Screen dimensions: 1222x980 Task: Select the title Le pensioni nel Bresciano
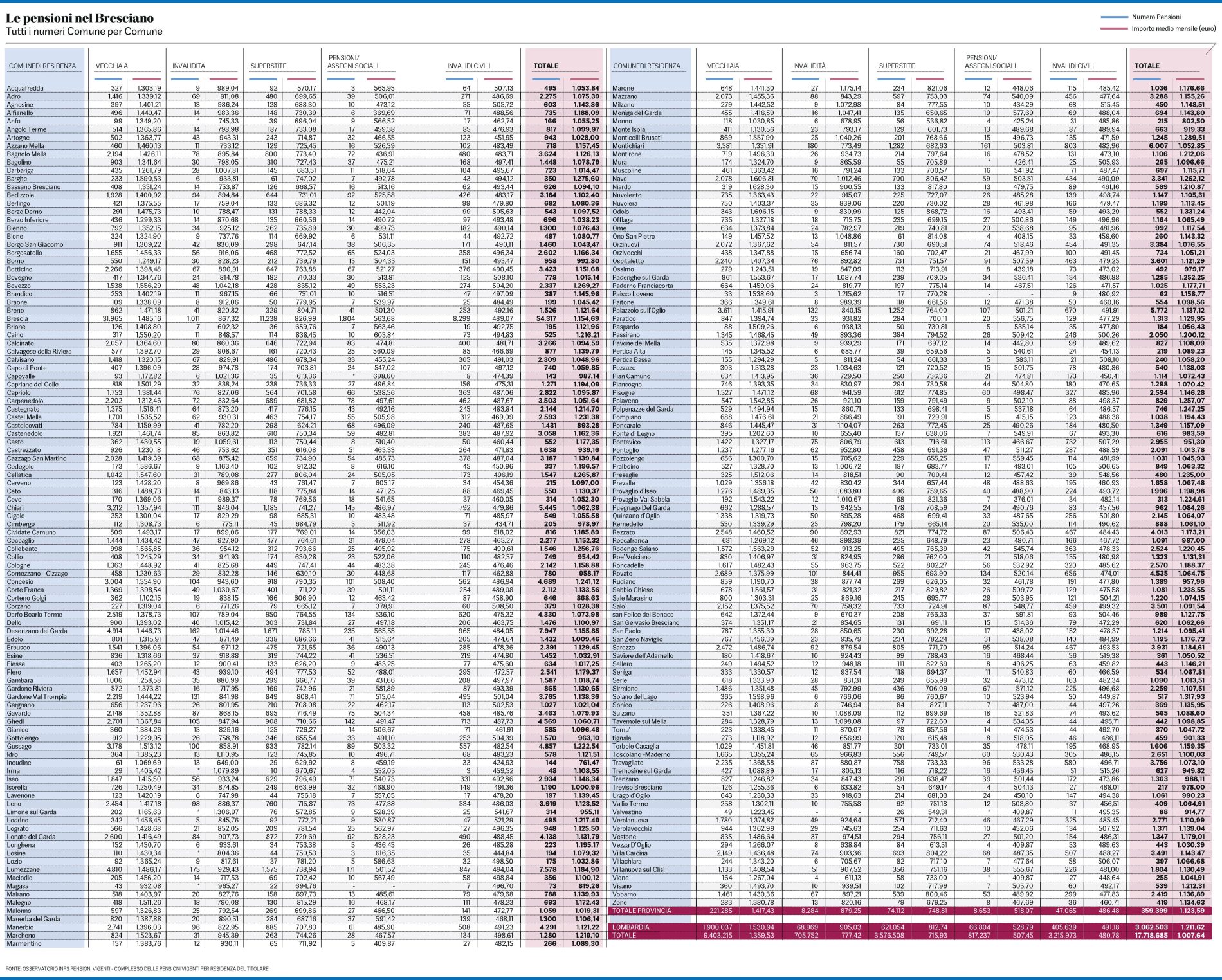tap(80, 18)
